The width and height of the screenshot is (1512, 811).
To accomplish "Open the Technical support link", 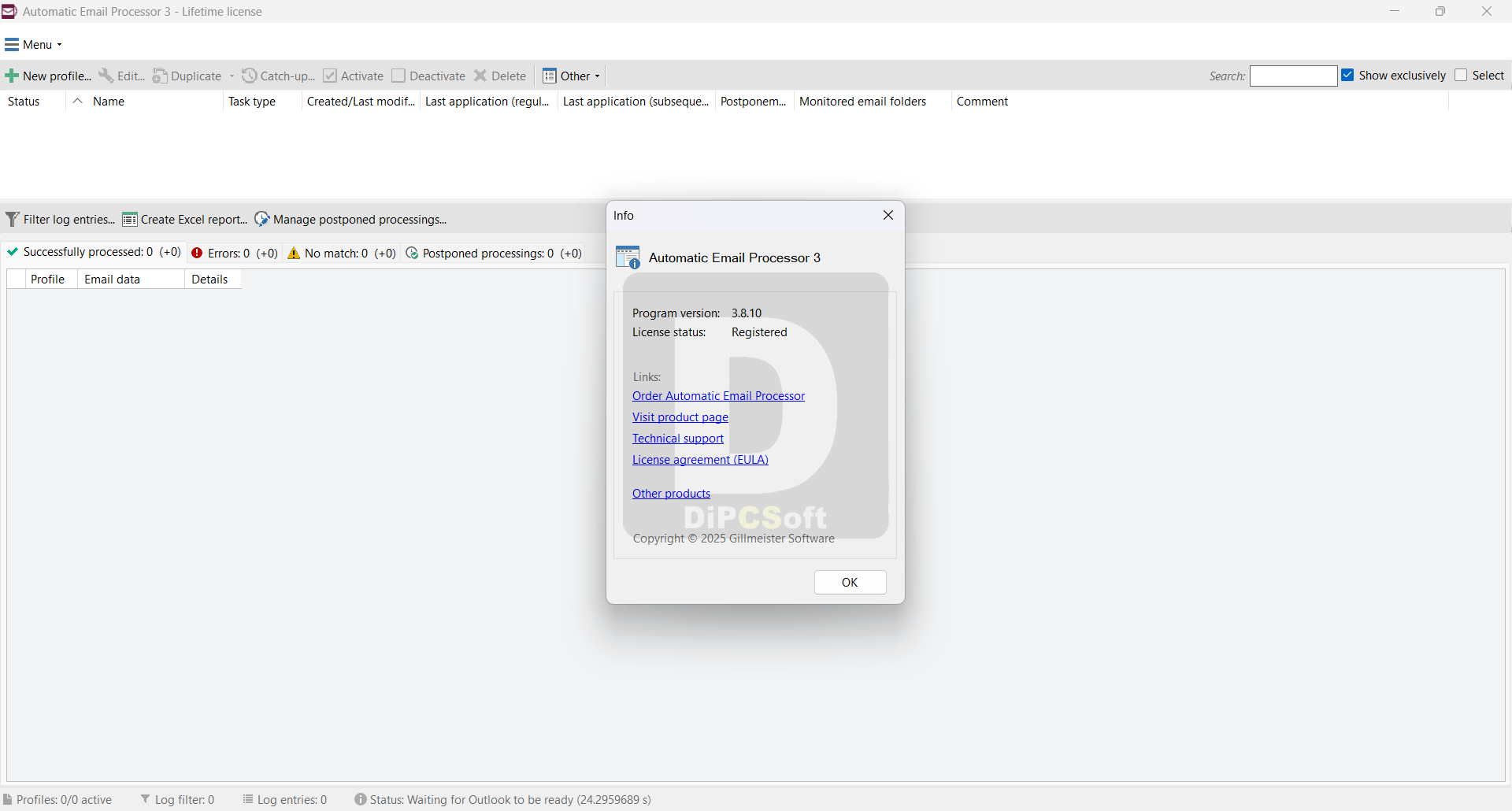I will (678, 439).
